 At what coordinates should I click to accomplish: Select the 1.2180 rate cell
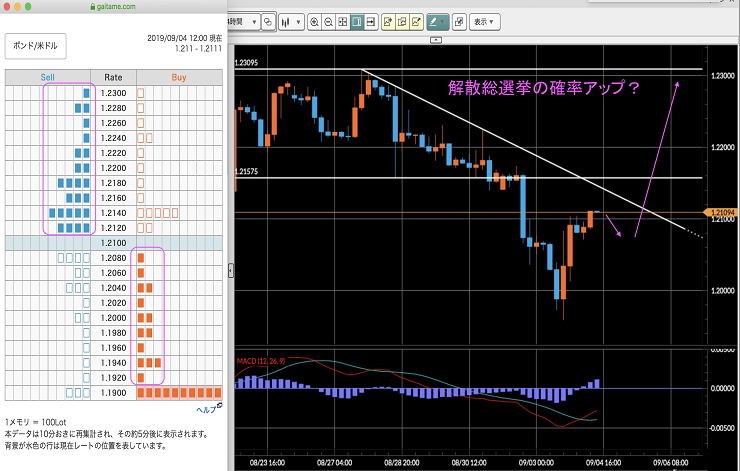point(114,183)
